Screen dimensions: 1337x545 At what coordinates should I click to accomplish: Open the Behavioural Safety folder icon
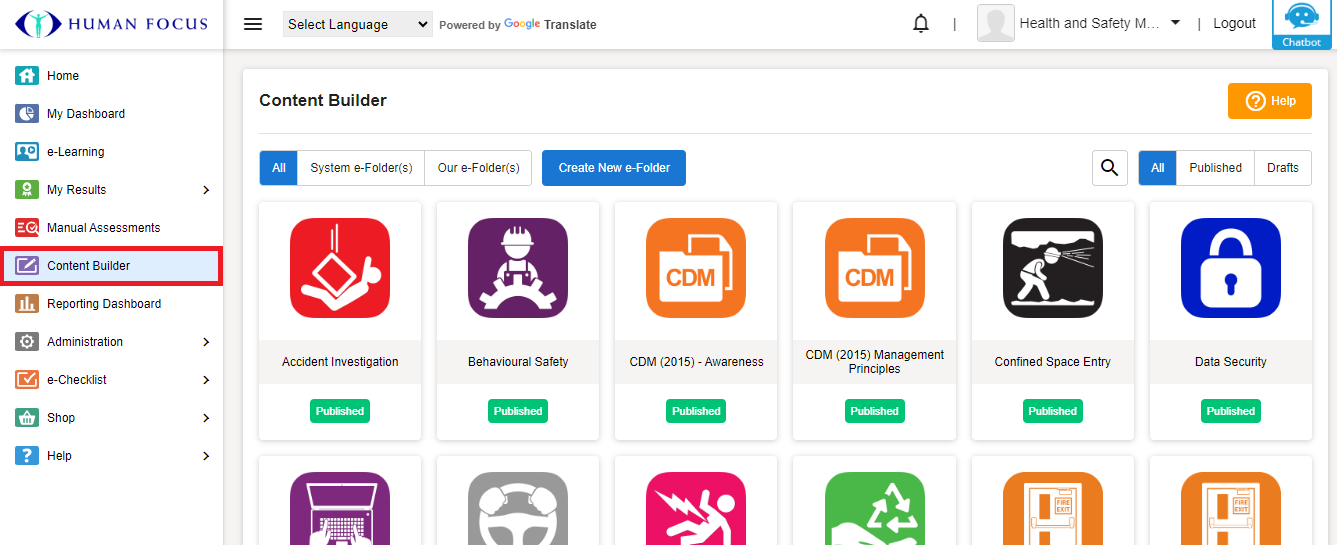coord(518,268)
